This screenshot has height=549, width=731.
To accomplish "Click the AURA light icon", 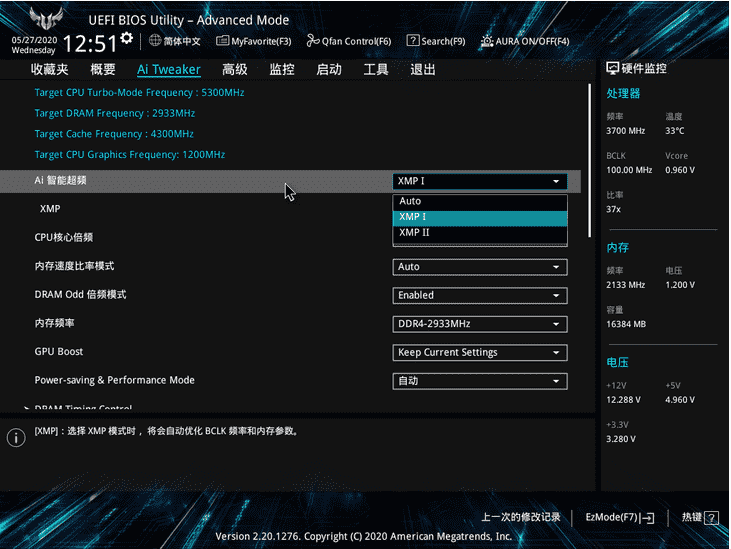I will pos(487,41).
